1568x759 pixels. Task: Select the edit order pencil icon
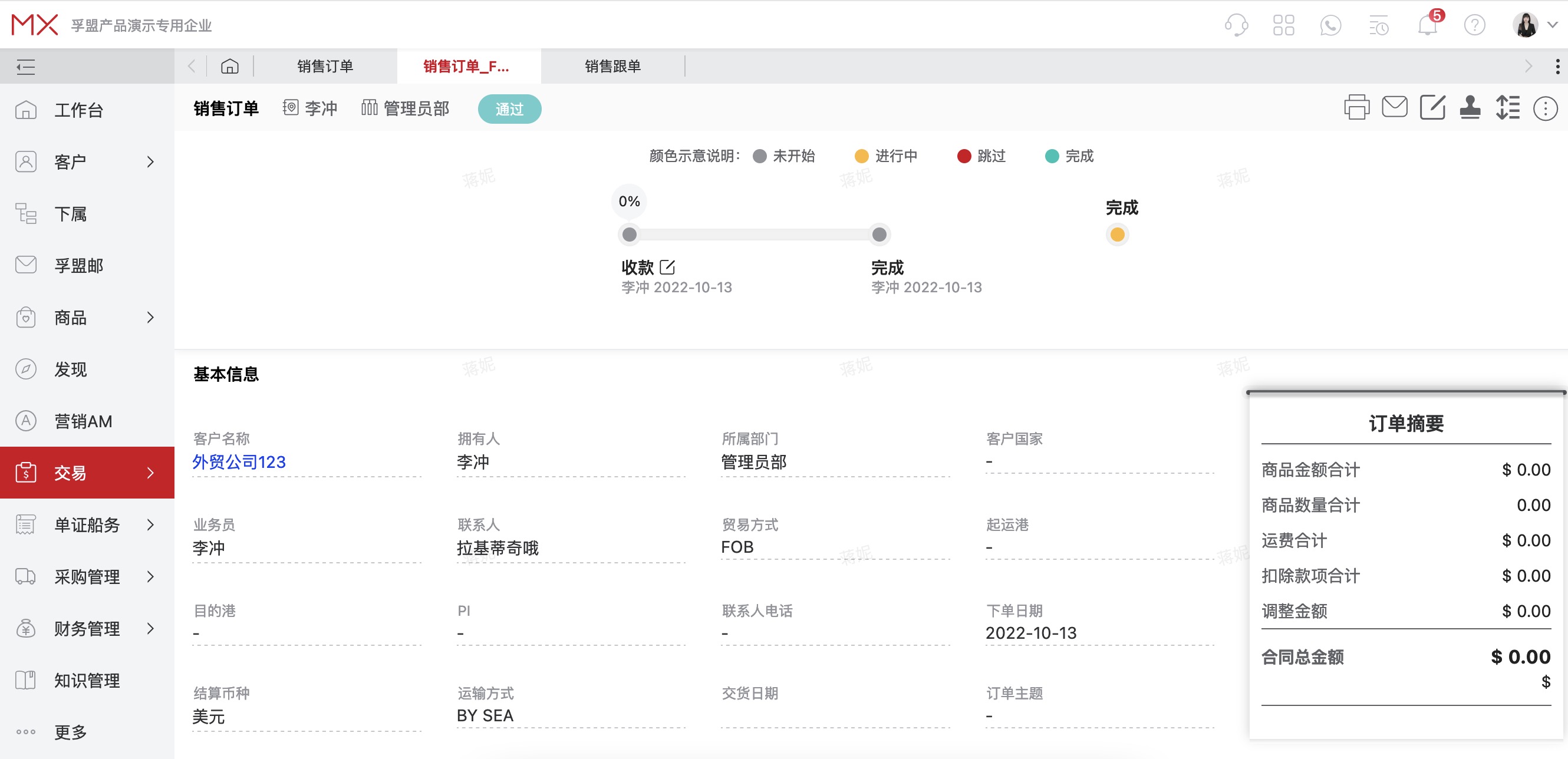click(1433, 108)
